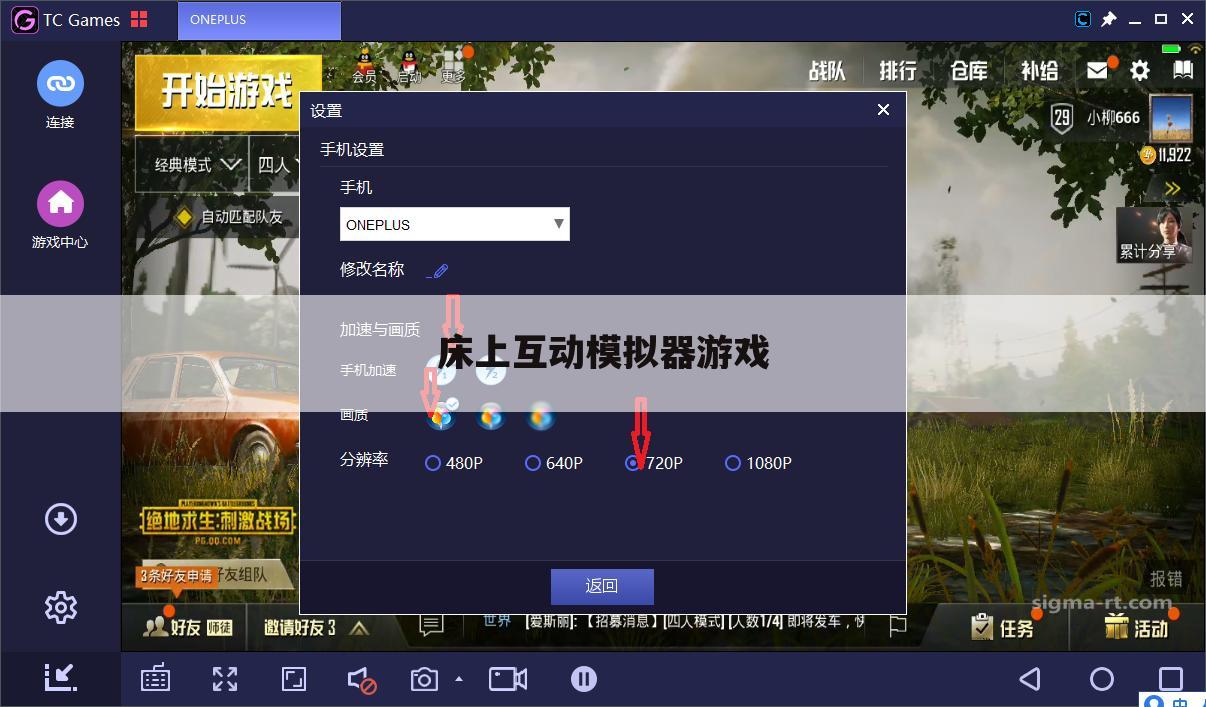
Task: Click the TC Games red grid icon
Action: coord(139,19)
